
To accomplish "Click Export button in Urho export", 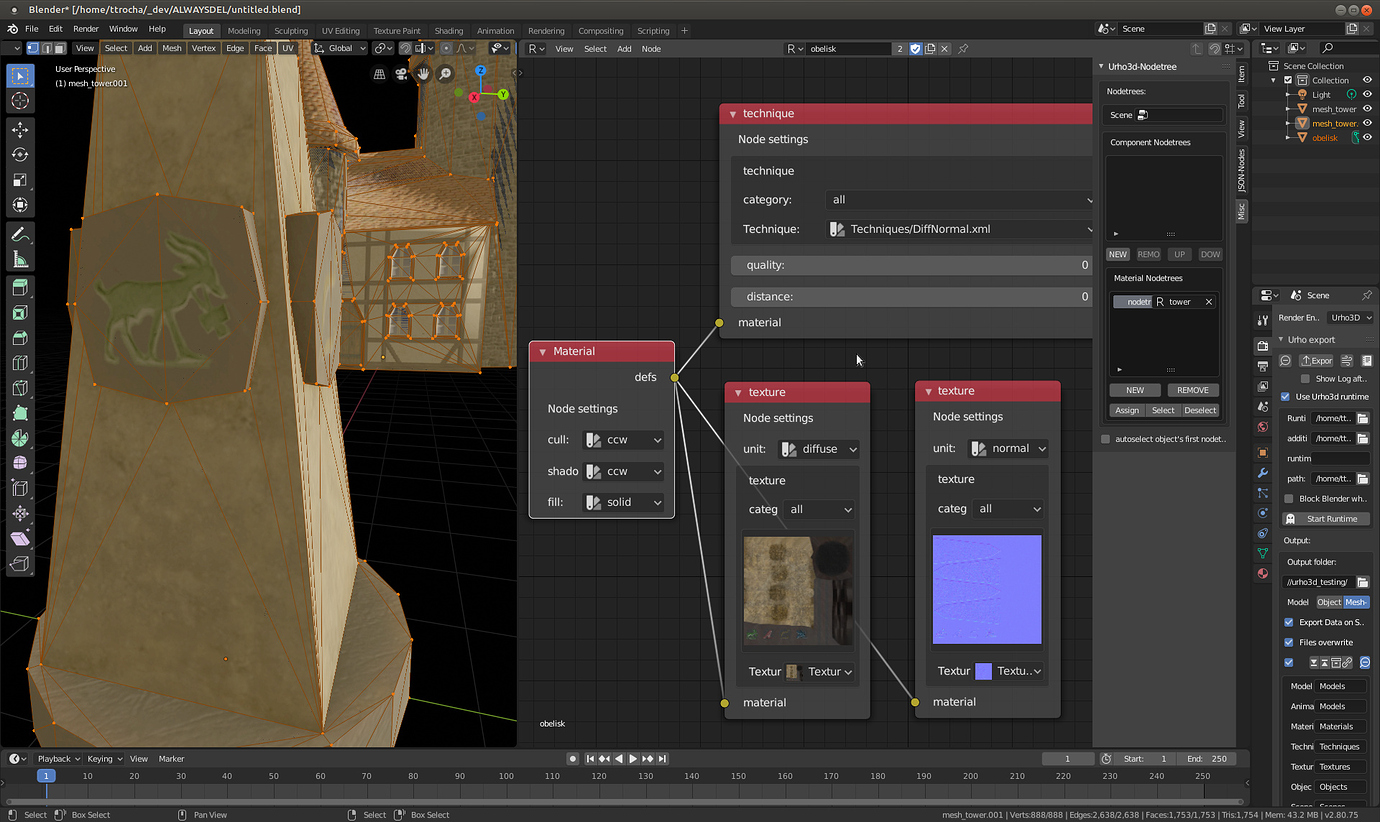I will click(x=1317, y=360).
